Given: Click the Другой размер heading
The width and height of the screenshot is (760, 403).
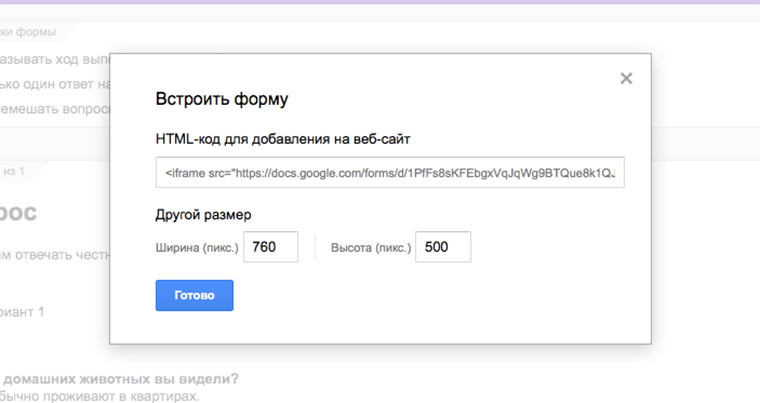Looking at the screenshot, I should pos(204,214).
